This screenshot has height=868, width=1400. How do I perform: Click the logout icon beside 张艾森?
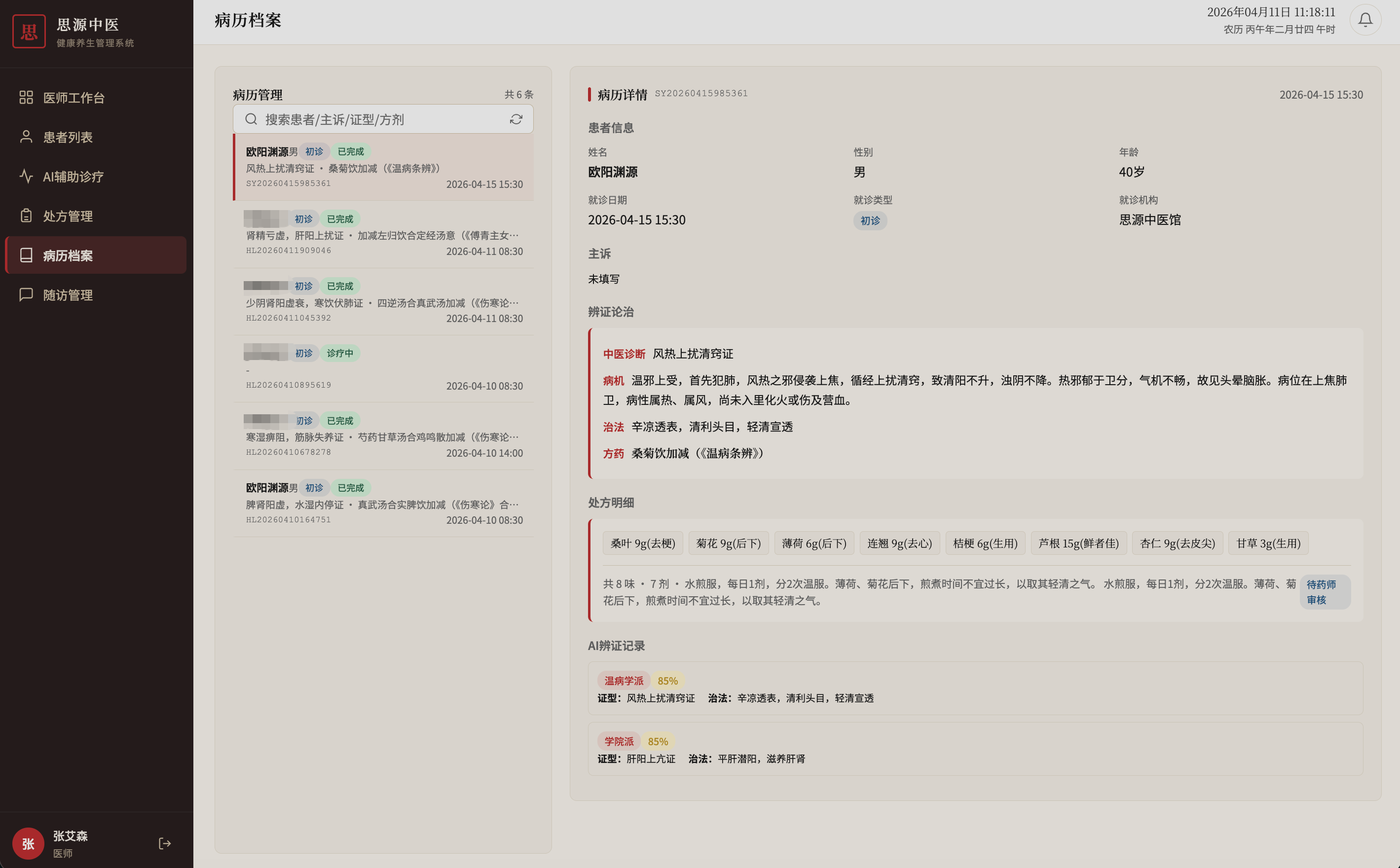tap(164, 843)
